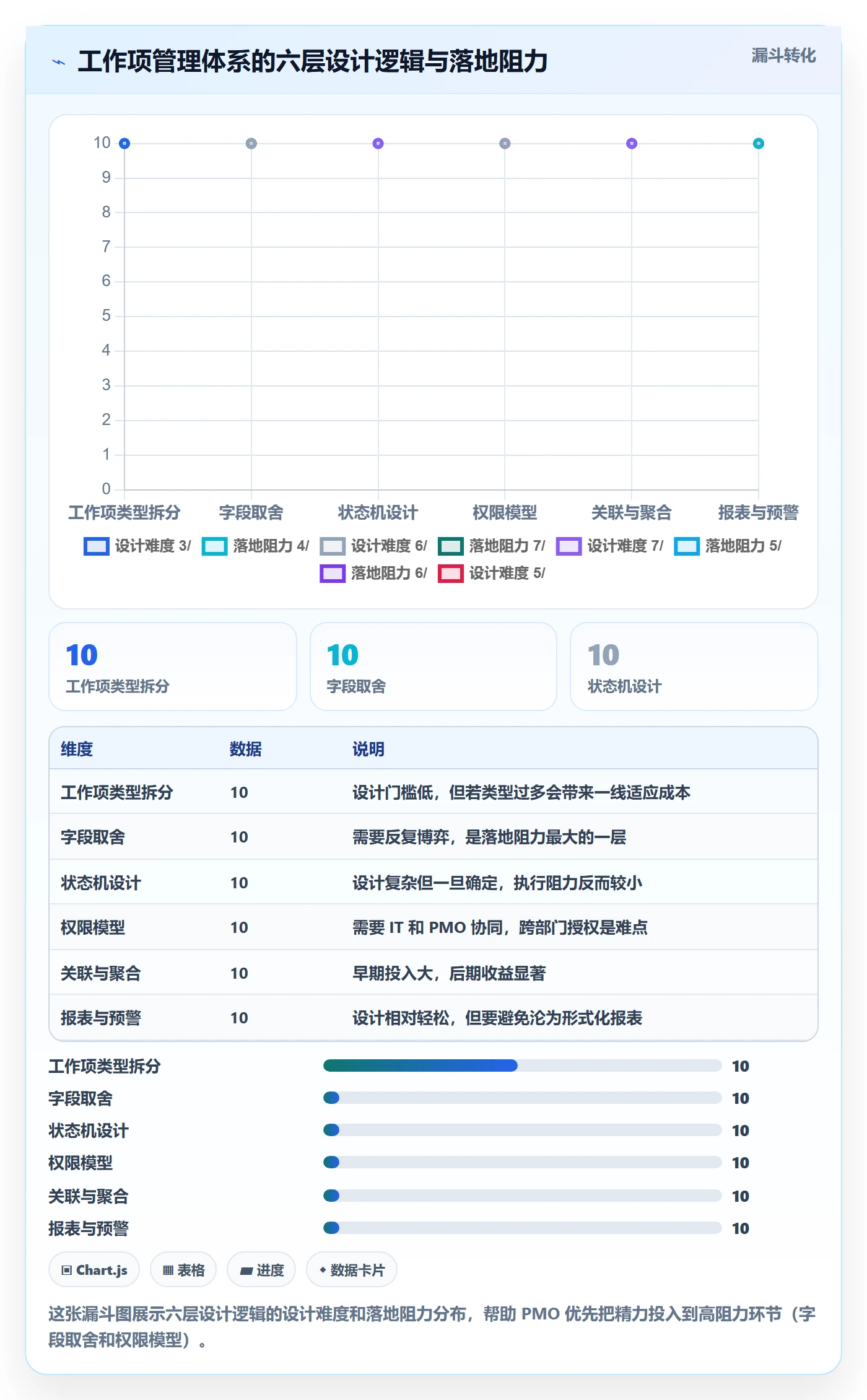Select the chart point above 权限模型
Viewport: 867px width, 1400px height.
point(505,144)
